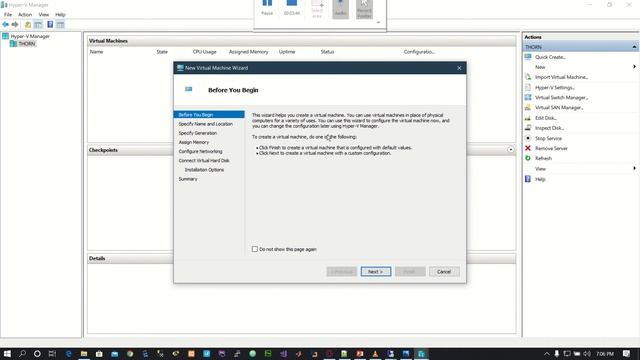Open Microsoft Edge from the taskbar
Viewport: 640px width, 360px height.
click(68, 353)
